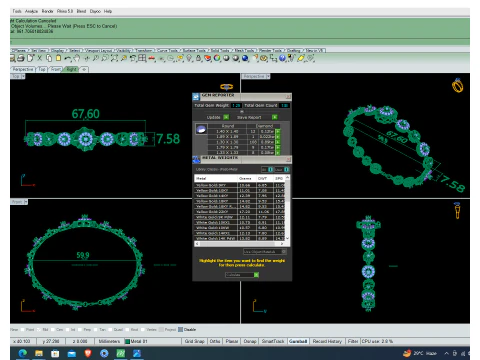The image size is (480, 360).
Task: Toggle the Tan osnap checkbox
Action: pos(96,330)
